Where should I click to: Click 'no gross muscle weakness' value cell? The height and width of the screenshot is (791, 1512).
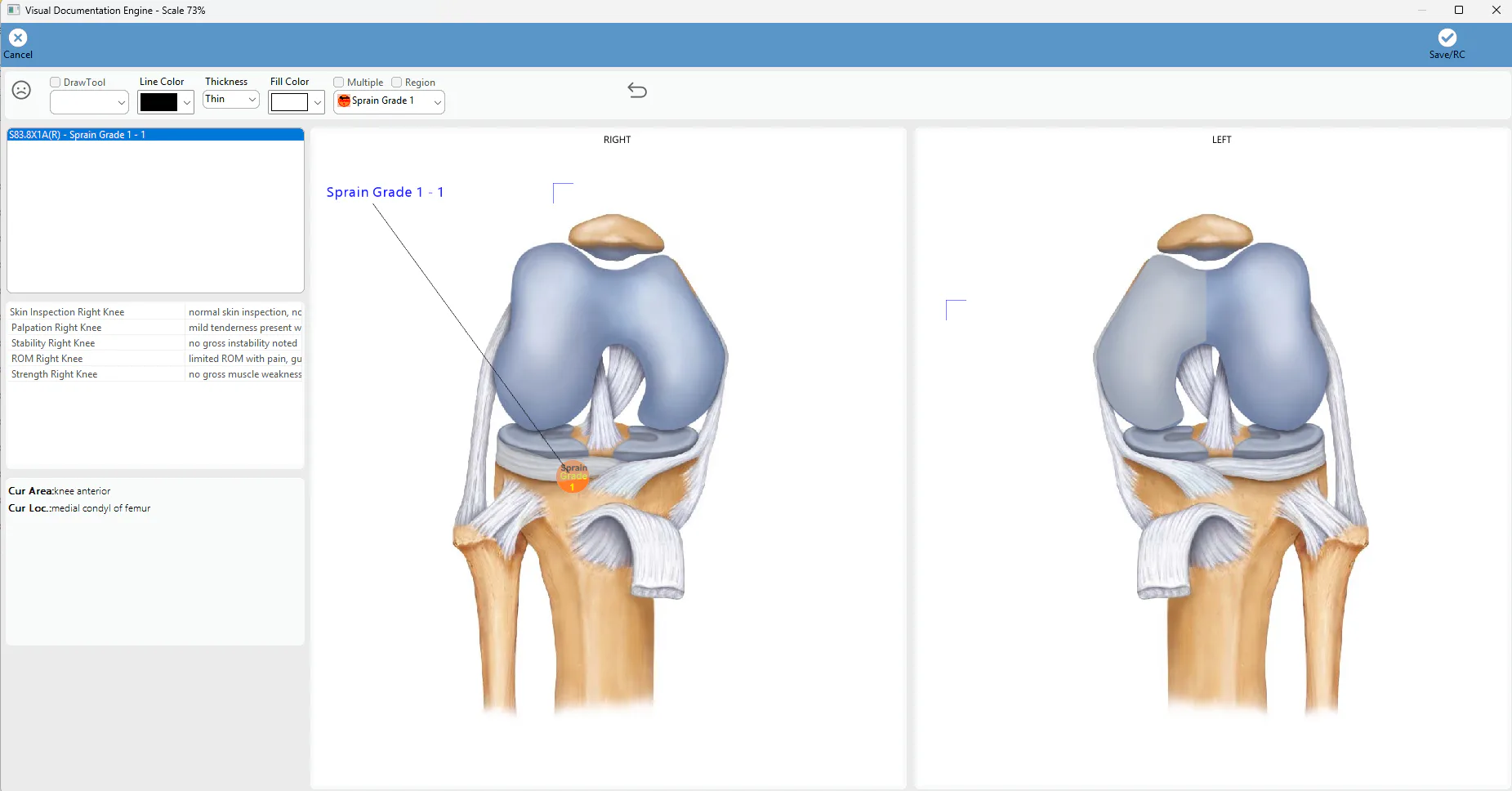point(245,374)
